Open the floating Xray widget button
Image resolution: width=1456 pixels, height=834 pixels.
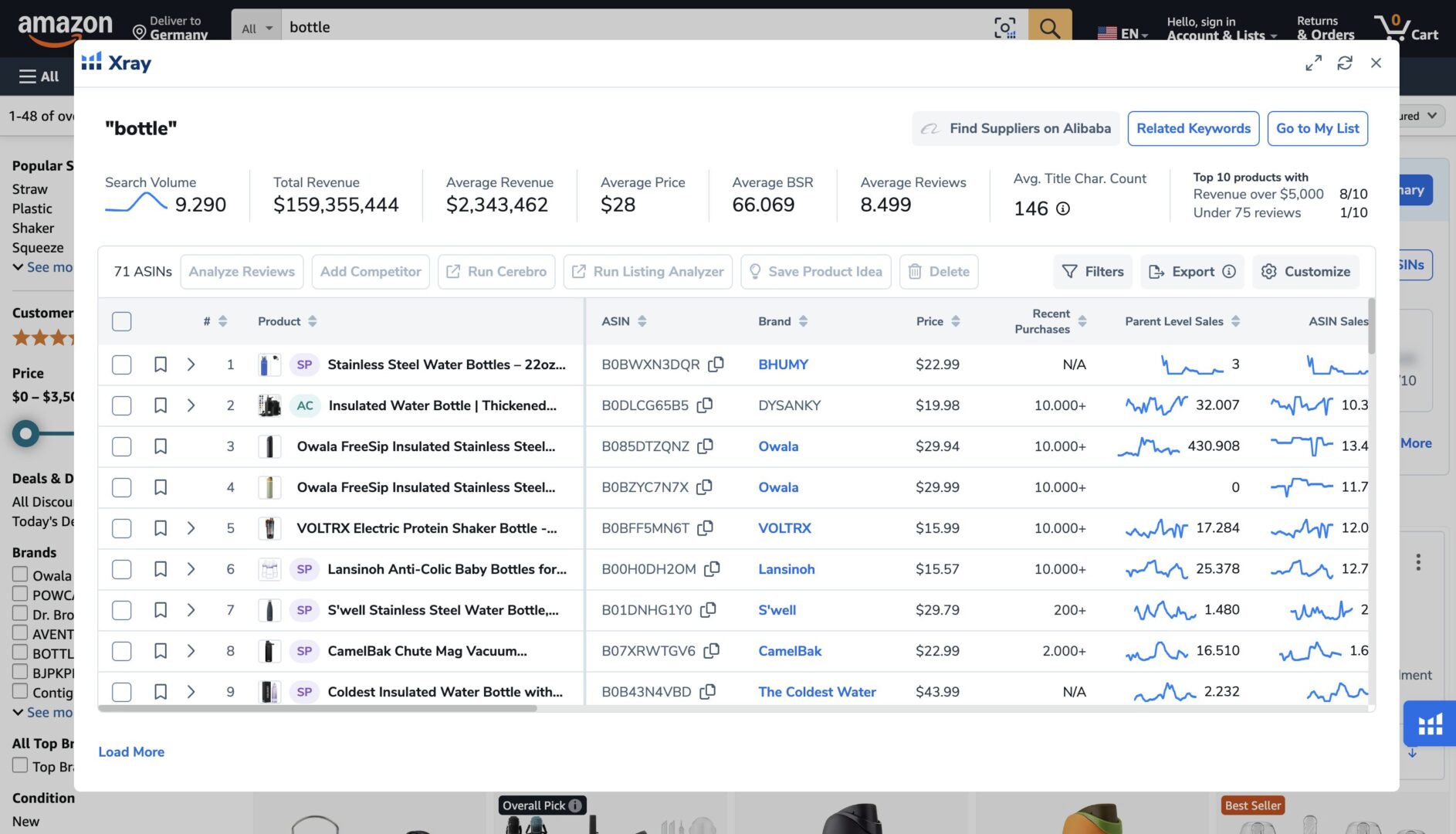pyautogui.click(x=1429, y=724)
